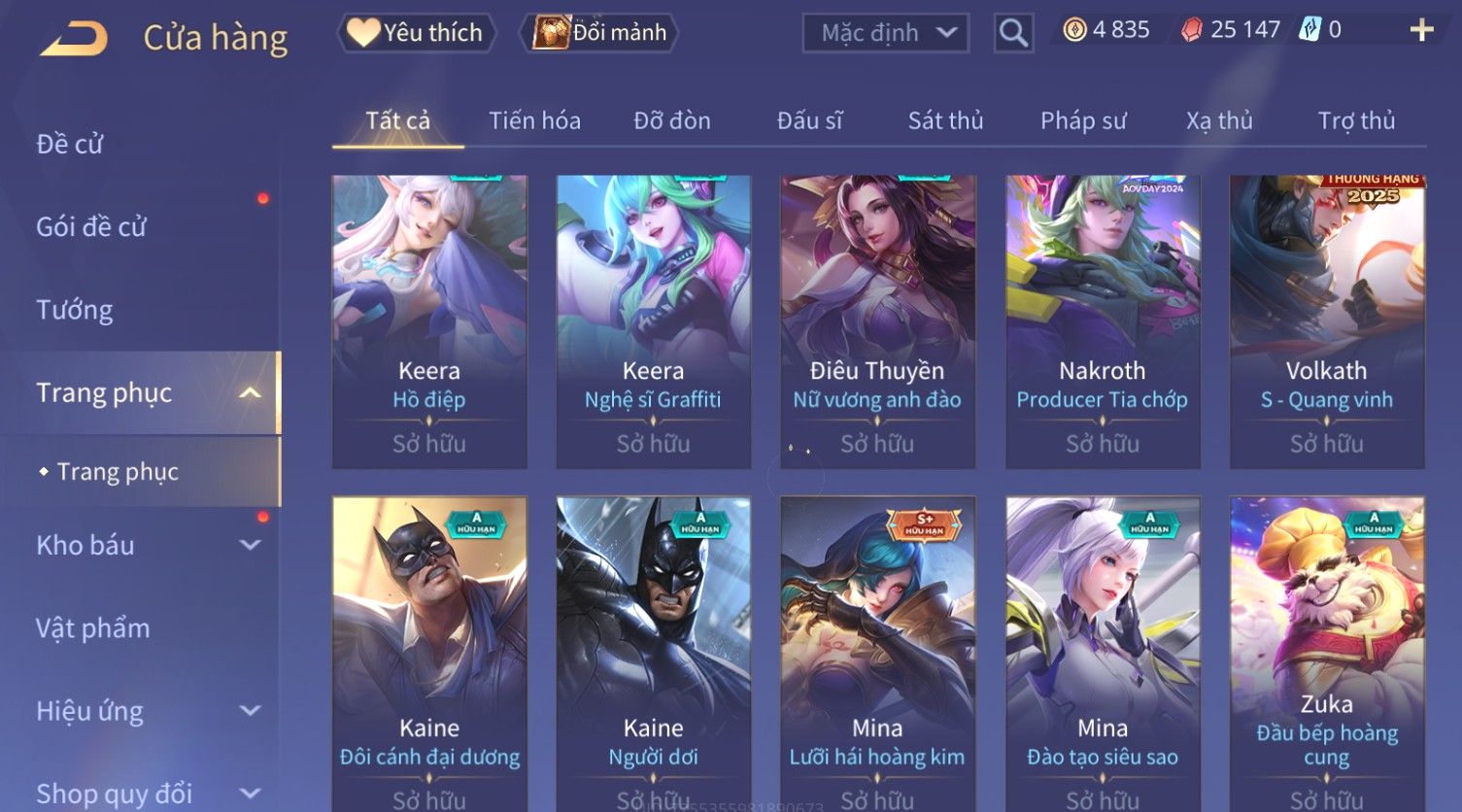Tap the golden back arrow icon

click(x=74, y=39)
